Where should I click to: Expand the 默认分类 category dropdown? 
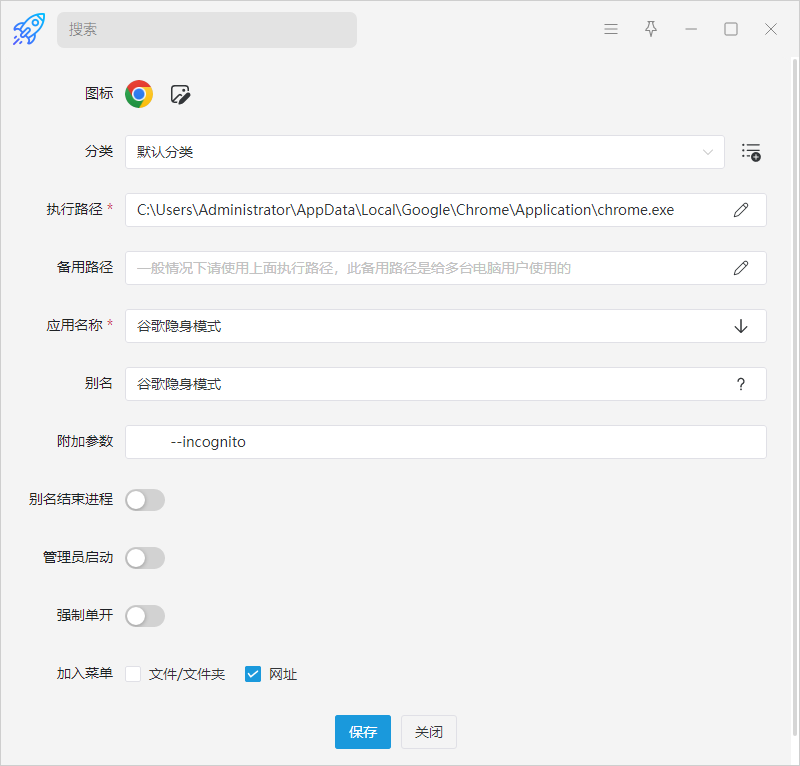coord(424,152)
